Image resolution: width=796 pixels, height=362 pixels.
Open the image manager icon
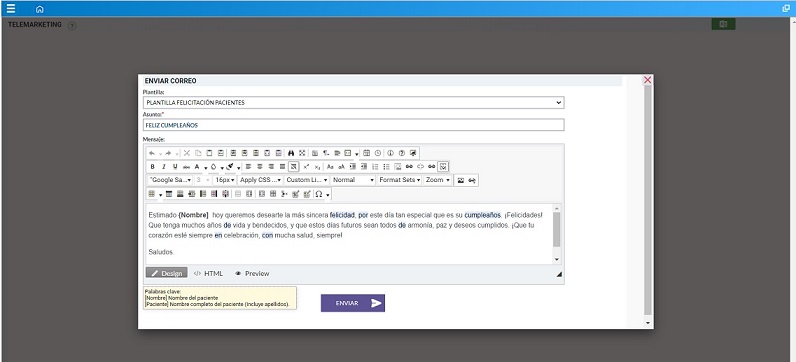(460, 180)
